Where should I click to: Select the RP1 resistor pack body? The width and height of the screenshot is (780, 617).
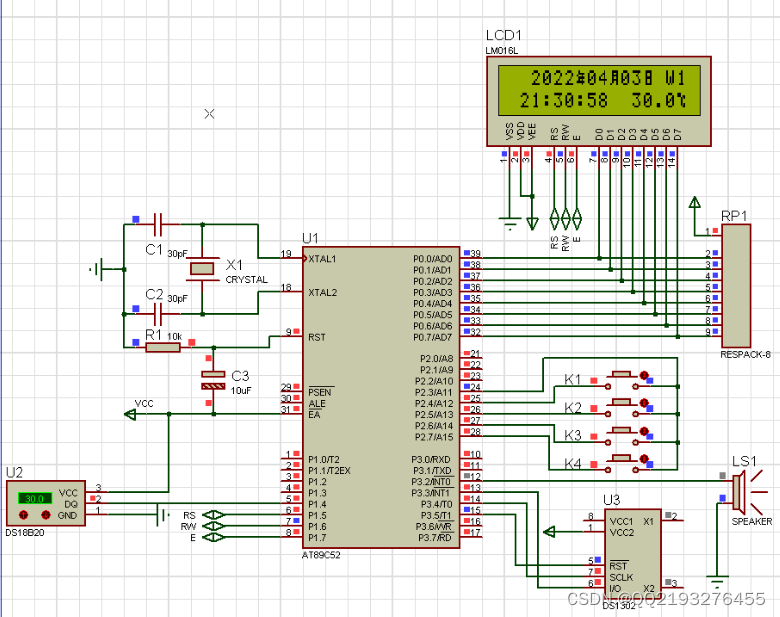736,286
